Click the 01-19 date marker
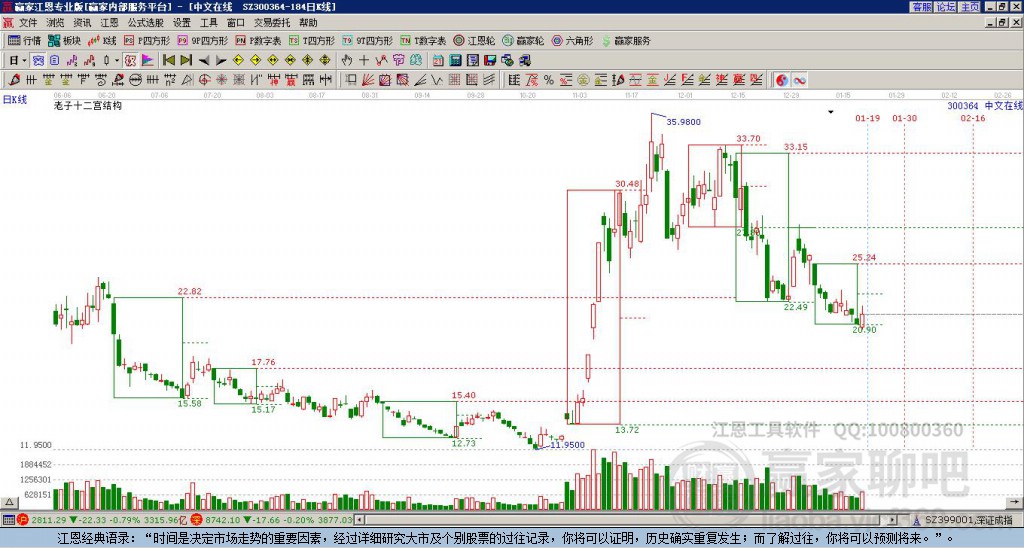Viewport: 1024px width, 548px height. click(867, 118)
